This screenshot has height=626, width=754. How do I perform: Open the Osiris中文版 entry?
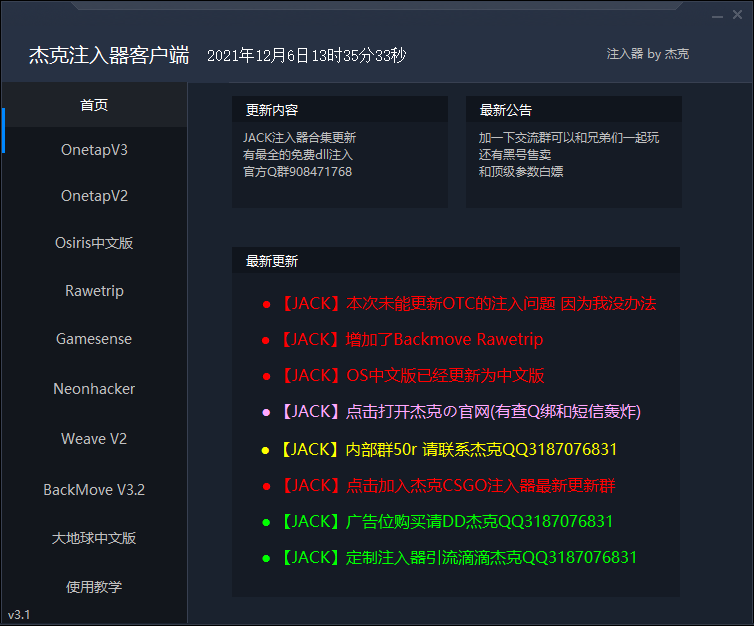pyautogui.click(x=94, y=243)
